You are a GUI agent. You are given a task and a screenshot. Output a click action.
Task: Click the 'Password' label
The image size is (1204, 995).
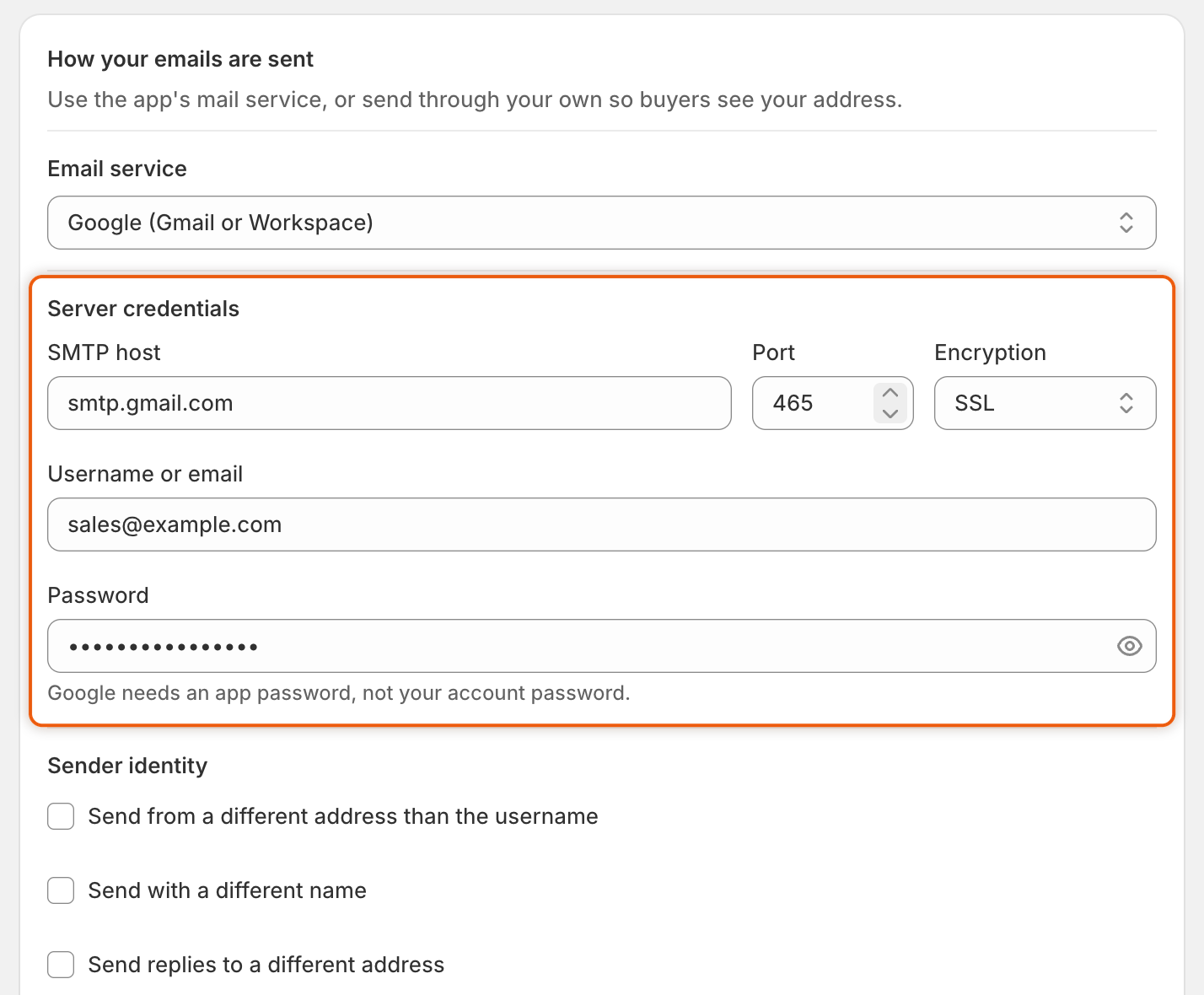pyautogui.click(x=98, y=595)
